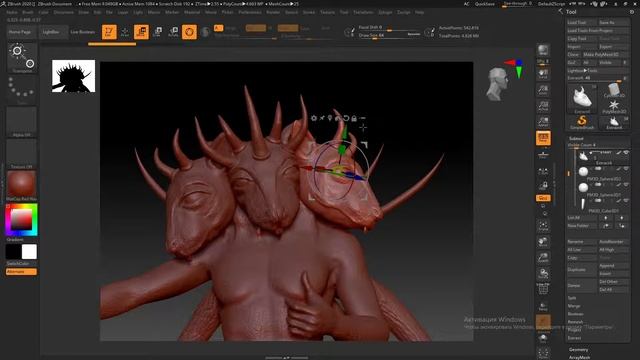Expand the ArrayMesh palette
Image resolution: width=640 pixels, height=360 pixels.
click(x=579, y=358)
